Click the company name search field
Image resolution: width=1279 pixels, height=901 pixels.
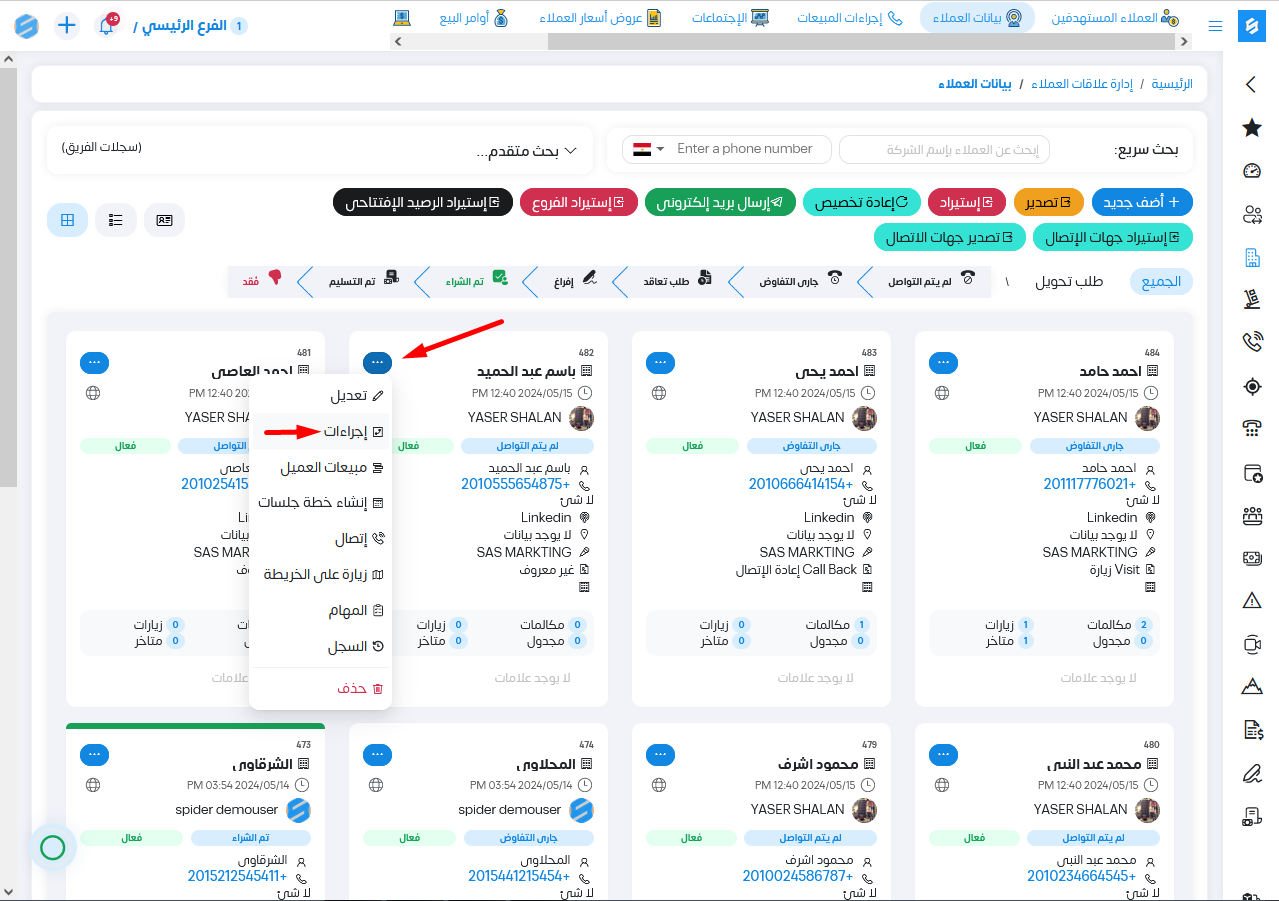(x=943, y=150)
